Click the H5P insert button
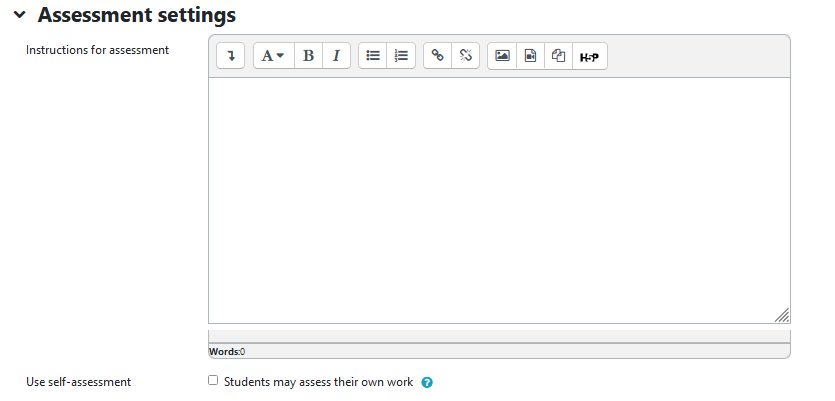 point(589,56)
